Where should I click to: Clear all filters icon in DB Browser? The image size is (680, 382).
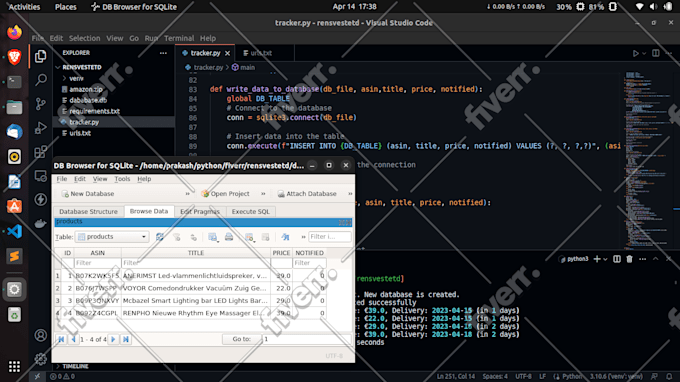[177, 237]
